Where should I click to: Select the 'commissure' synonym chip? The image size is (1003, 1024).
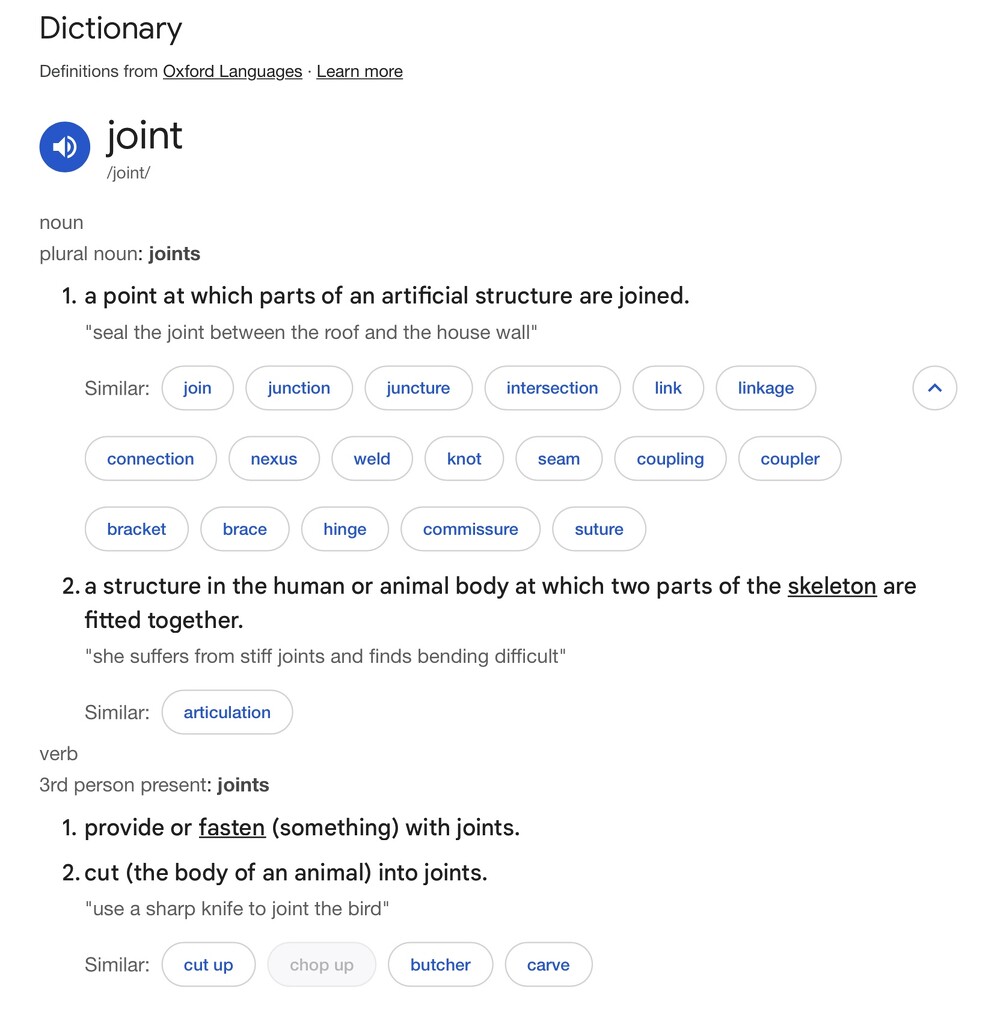(471, 529)
